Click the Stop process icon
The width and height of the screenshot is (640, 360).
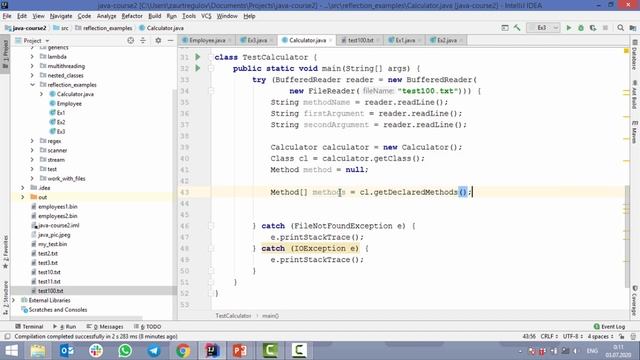[605, 28]
